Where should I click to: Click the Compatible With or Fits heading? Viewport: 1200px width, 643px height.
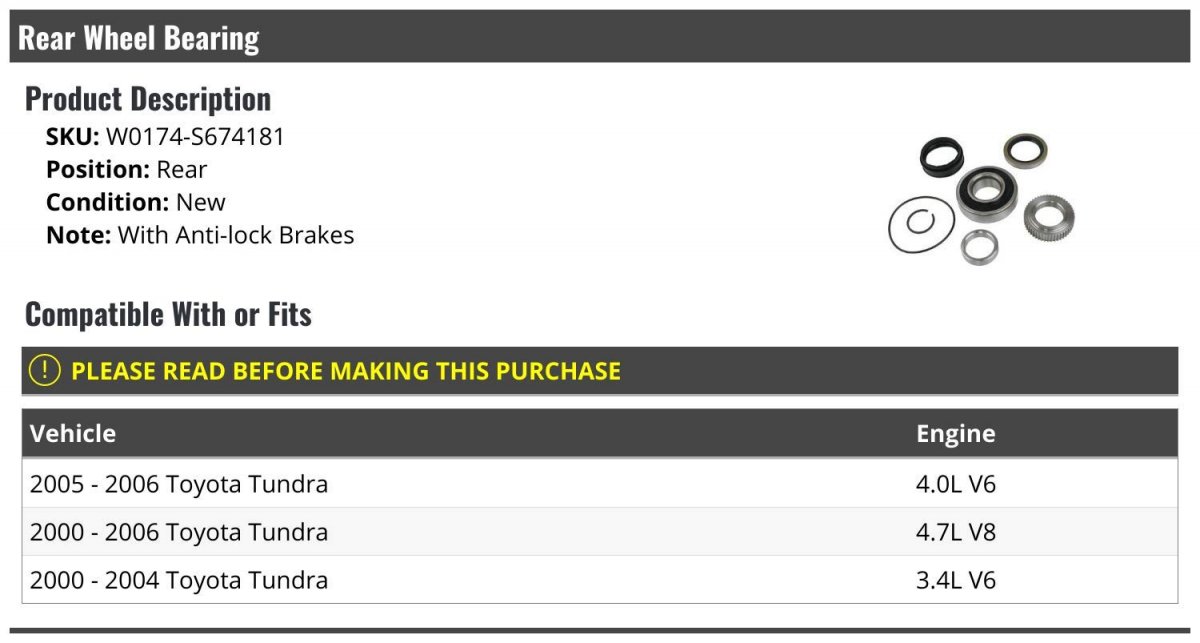tap(168, 315)
